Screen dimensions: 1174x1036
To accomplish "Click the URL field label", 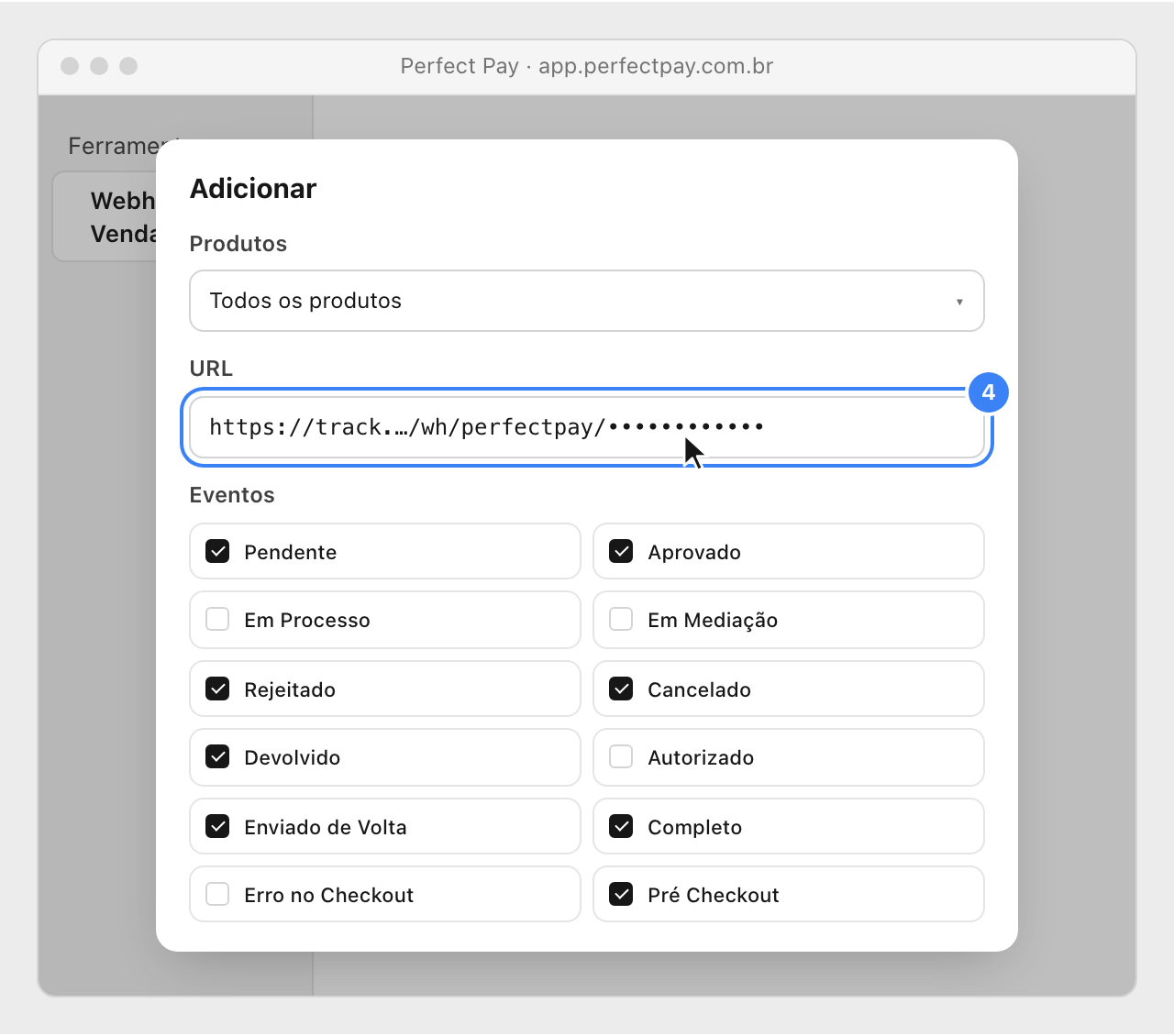I will point(211,369).
